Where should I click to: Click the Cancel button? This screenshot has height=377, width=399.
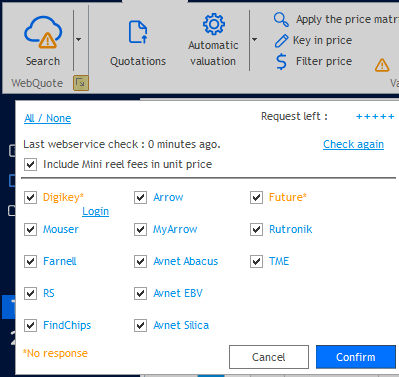pyautogui.click(x=269, y=357)
